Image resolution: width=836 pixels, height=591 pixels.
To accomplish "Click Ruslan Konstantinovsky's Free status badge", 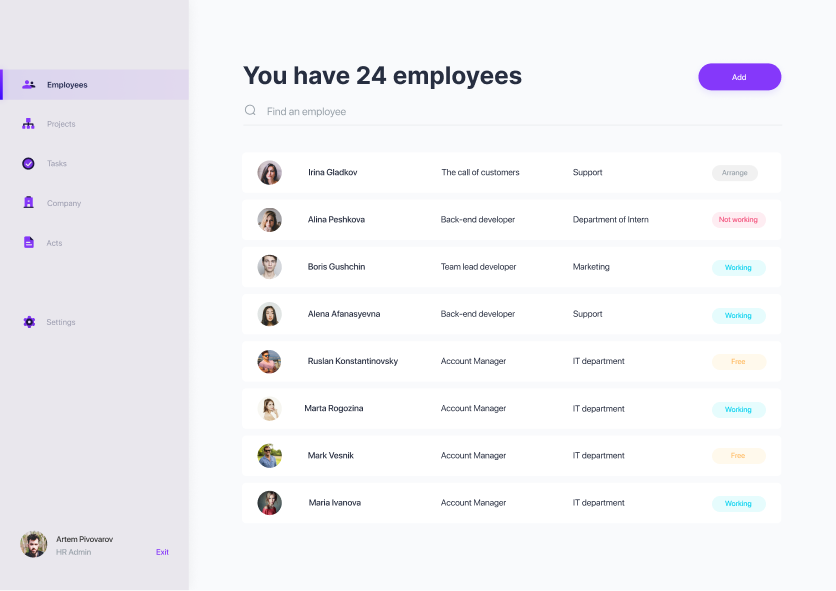I will click(x=738, y=362).
